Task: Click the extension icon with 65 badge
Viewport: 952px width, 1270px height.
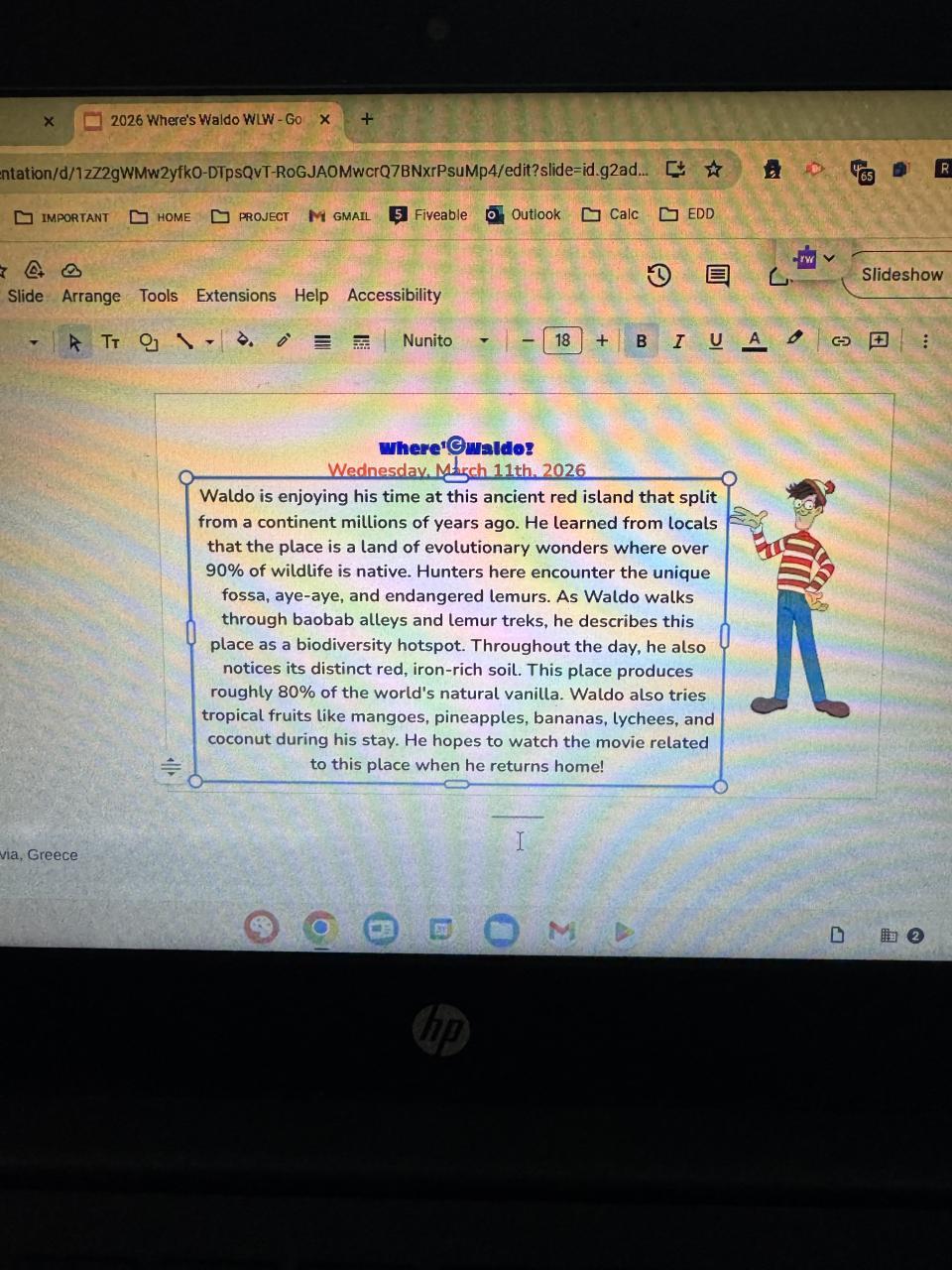Action: click(861, 171)
